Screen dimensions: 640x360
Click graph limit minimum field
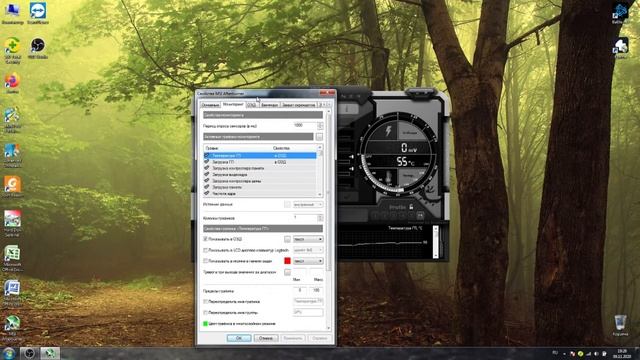tap(299, 291)
